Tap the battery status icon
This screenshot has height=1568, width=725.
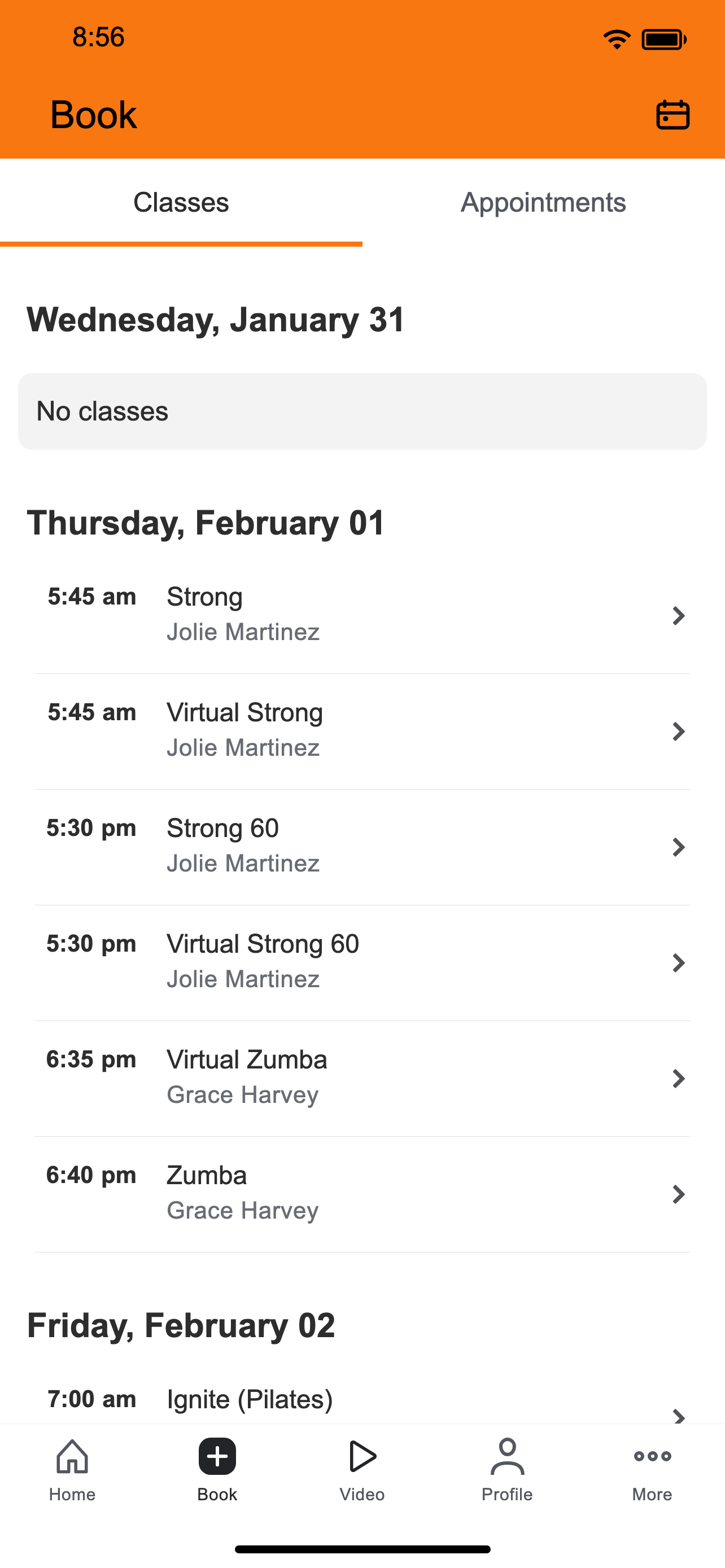[x=664, y=40]
